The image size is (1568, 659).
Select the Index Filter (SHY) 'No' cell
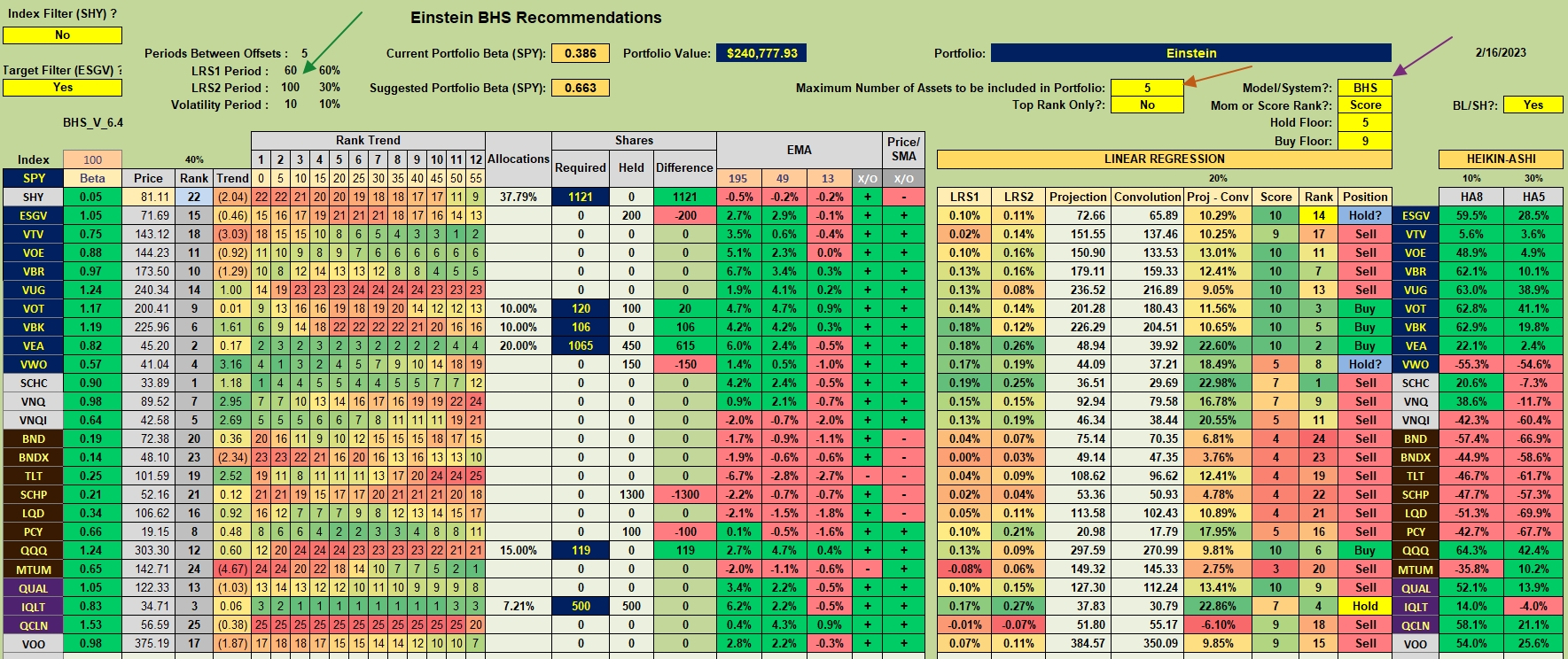point(62,35)
